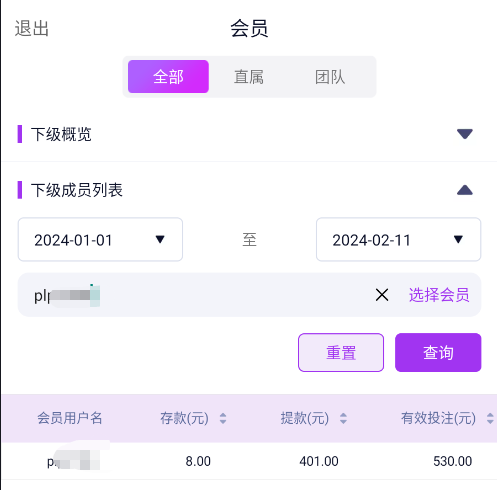Select the member row with 8.00 deposit
Viewport: 497px width, 490px height.
(x=249, y=461)
